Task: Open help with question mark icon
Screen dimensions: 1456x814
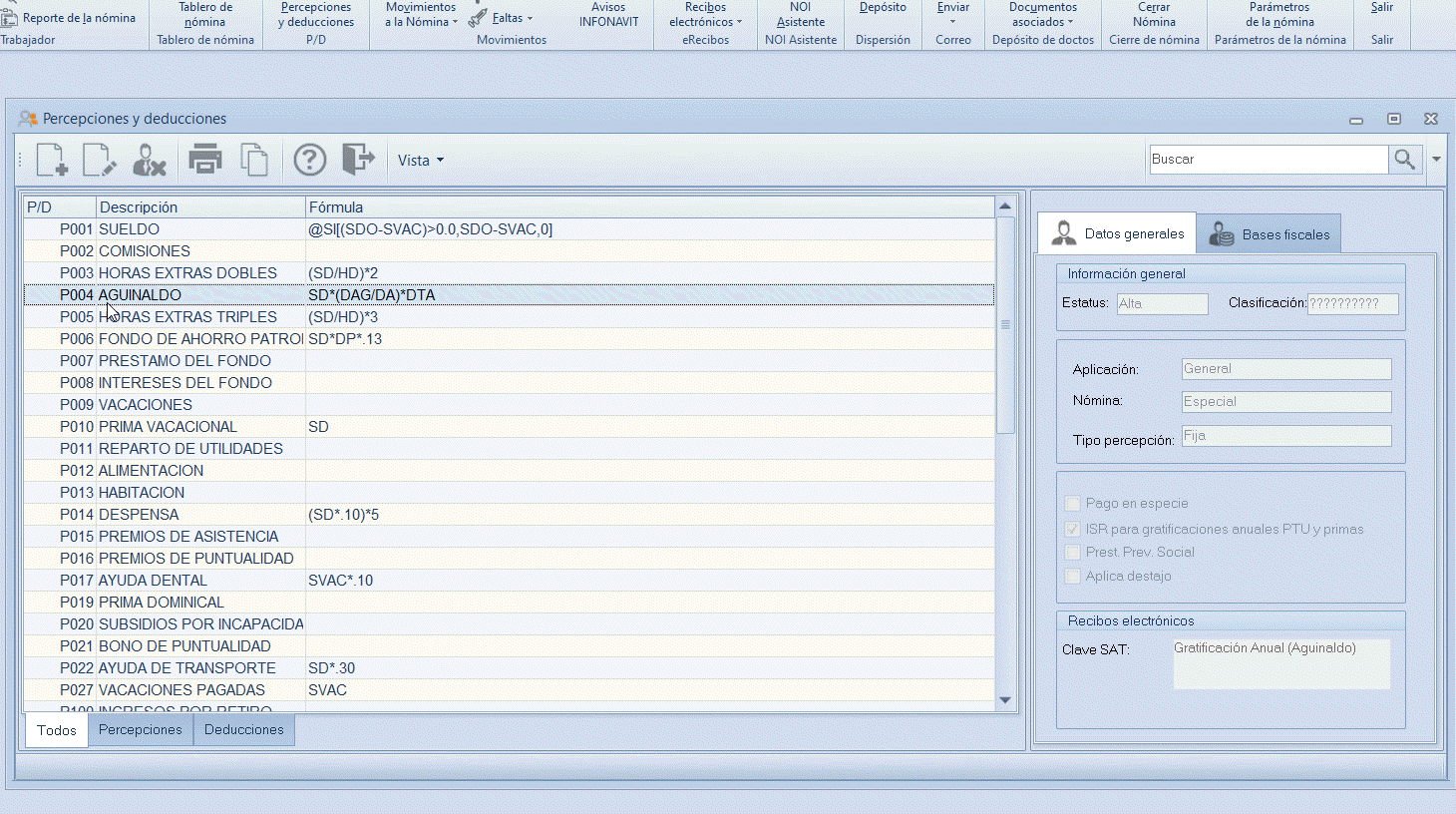Action: (x=310, y=160)
